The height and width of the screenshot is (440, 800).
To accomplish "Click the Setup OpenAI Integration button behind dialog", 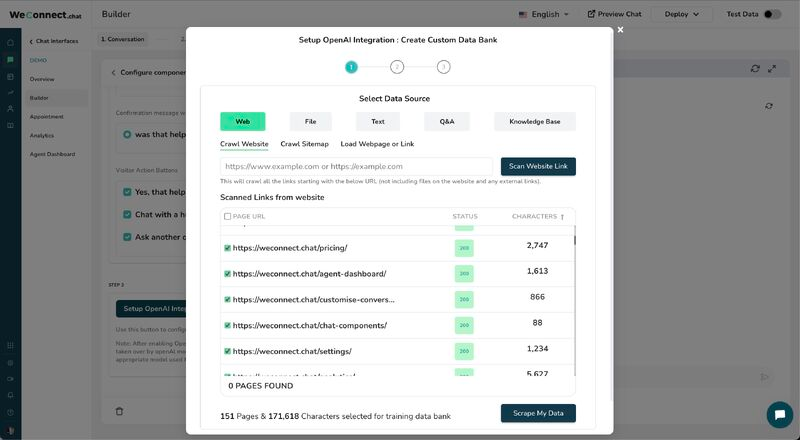I will pos(151,309).
